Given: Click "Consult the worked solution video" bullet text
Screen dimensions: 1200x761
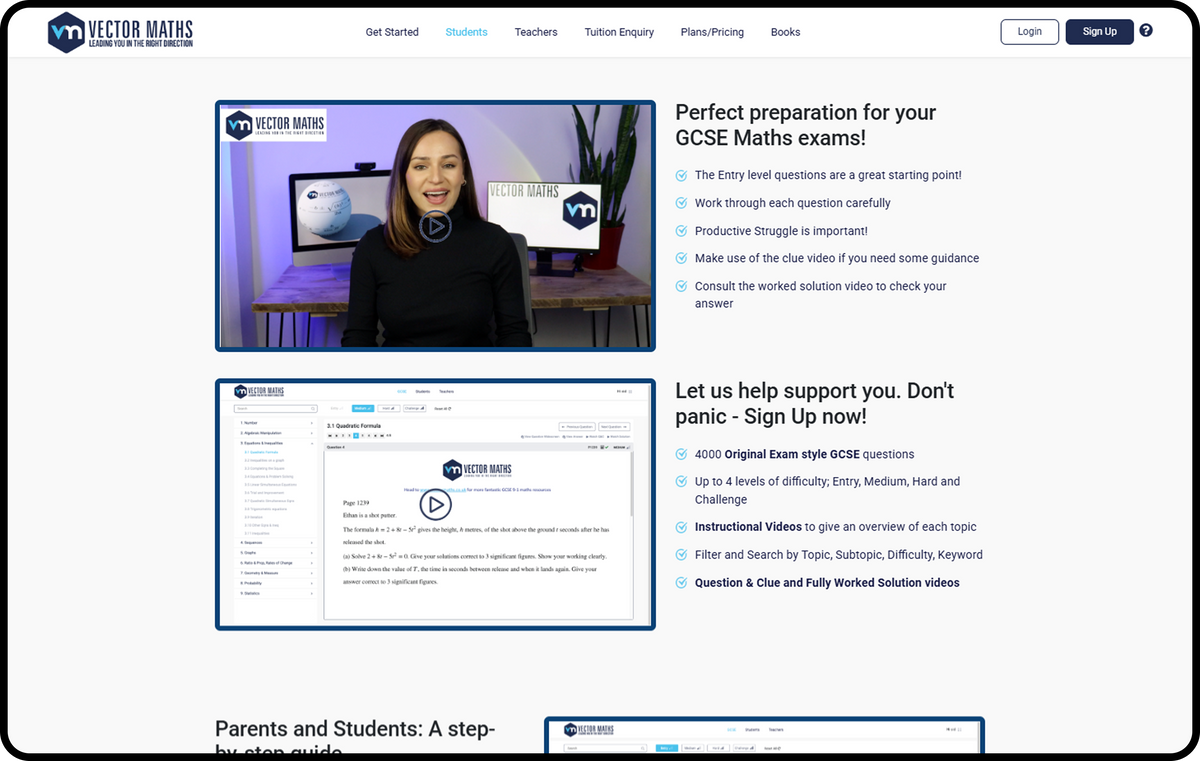Looking at the screenshot, I should point(820,295).
